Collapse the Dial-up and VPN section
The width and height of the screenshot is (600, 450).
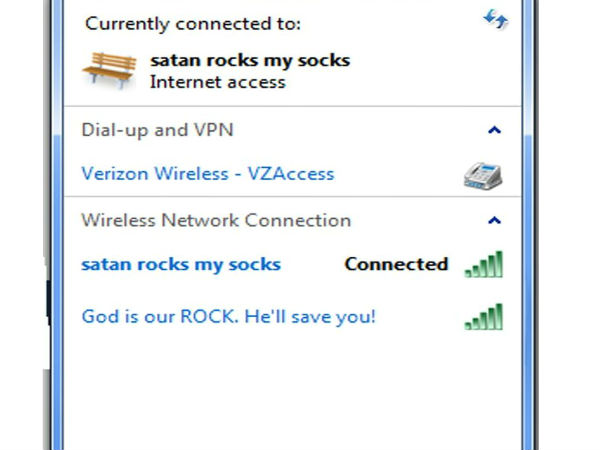494,130
